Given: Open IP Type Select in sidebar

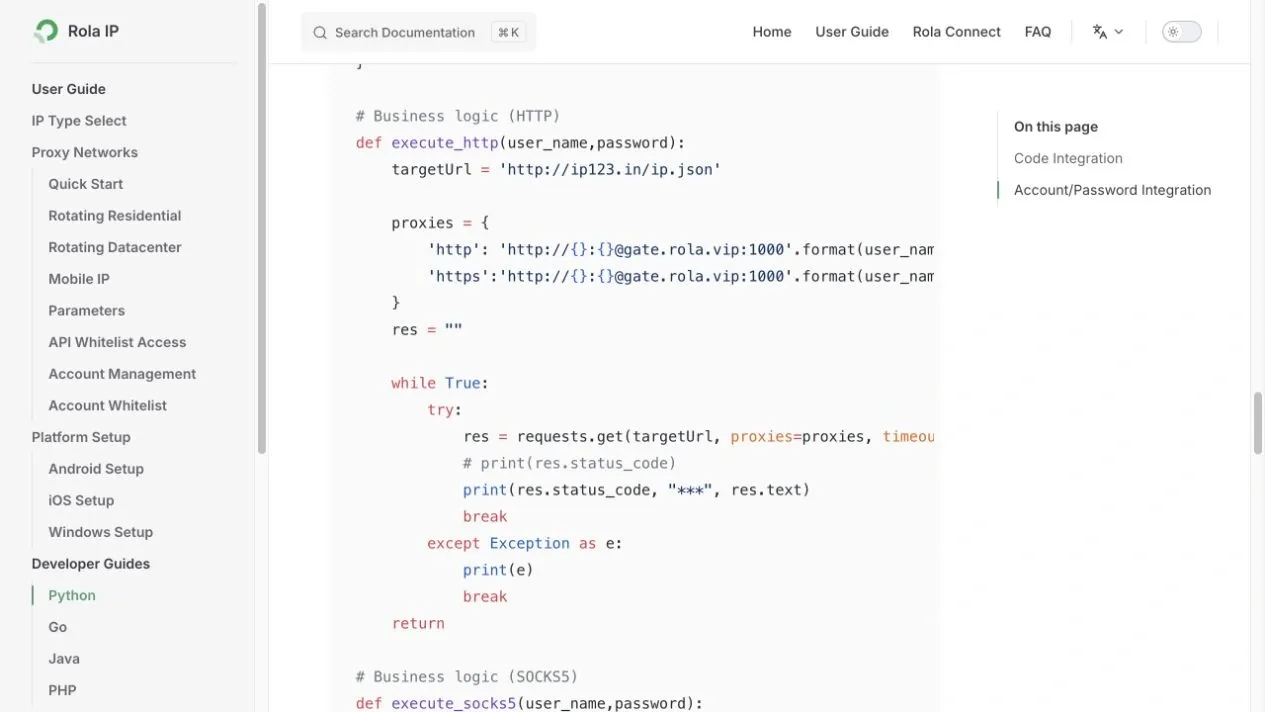Looking at the screenshot, I should [79, 121].
